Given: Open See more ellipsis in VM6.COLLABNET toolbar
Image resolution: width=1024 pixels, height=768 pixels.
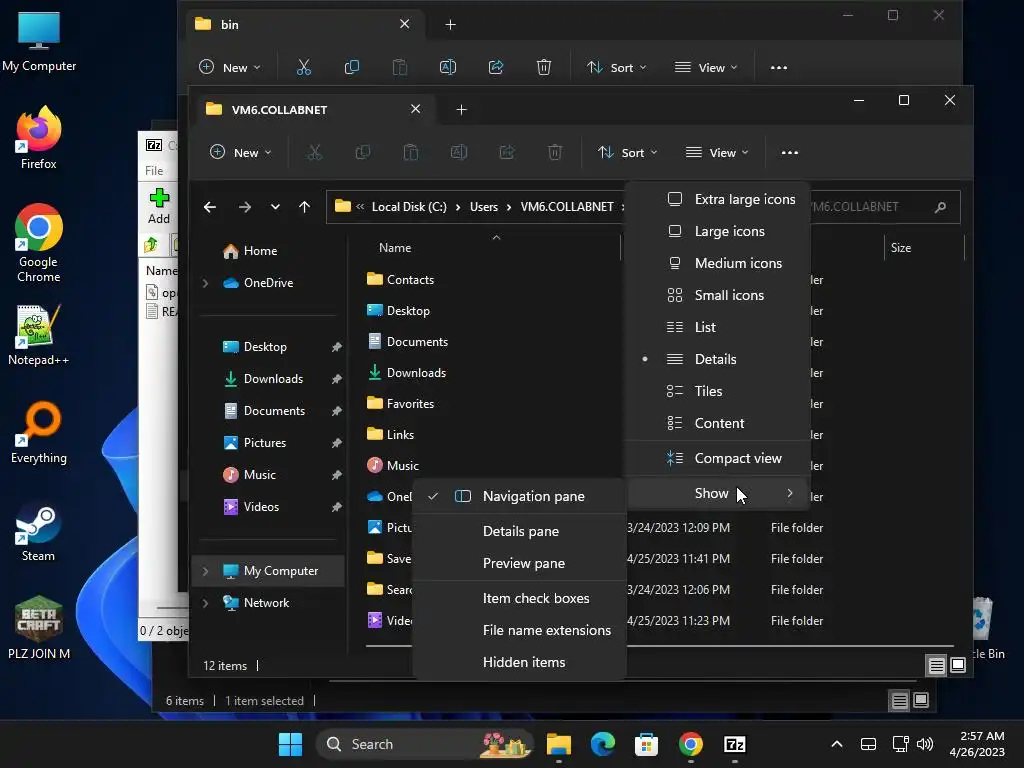Looking at the screenshot, I should click(x=790, y=153).
